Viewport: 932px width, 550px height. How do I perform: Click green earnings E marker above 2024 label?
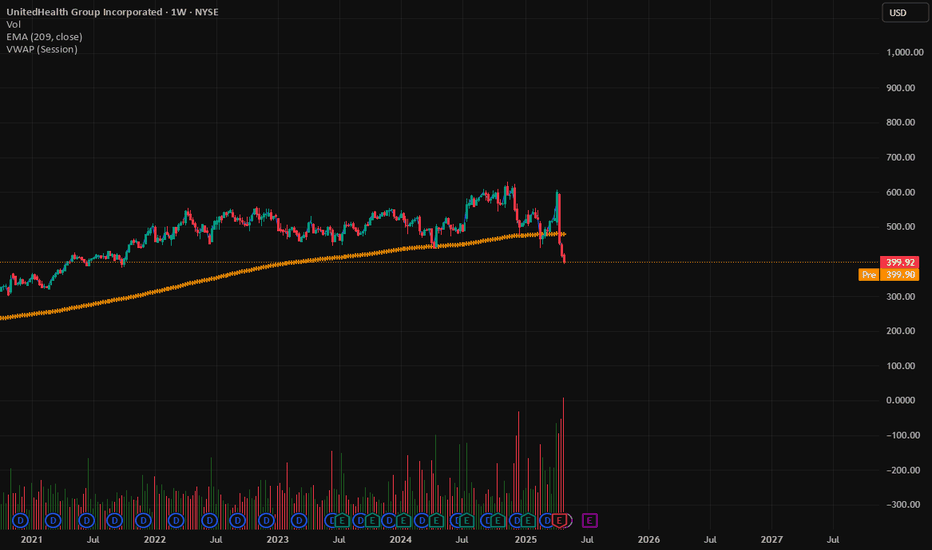[404, 520]
